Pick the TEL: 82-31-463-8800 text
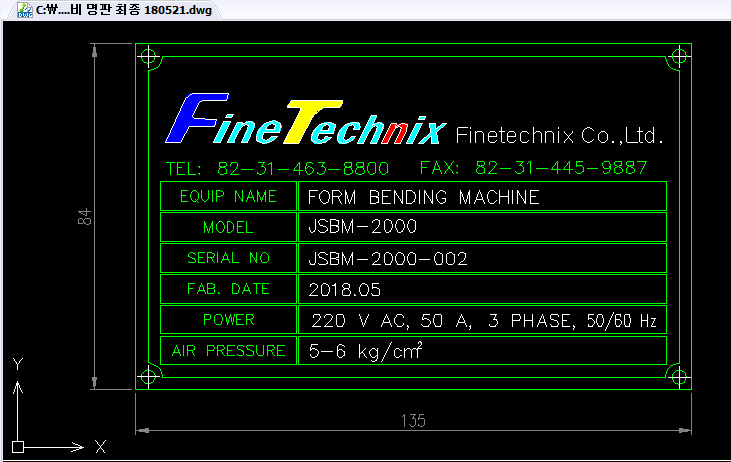Image resolution: width=731 pixels, height=462 pixels. tap(277, 168)
